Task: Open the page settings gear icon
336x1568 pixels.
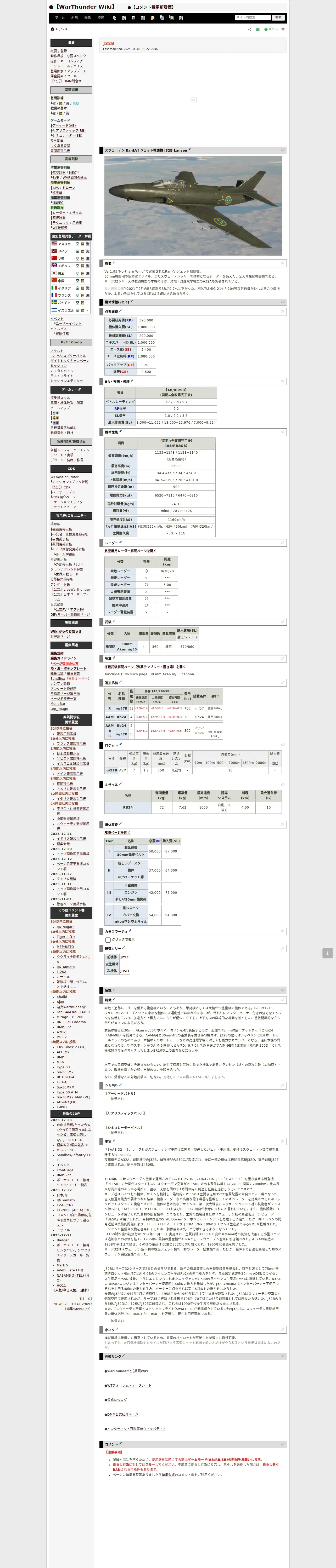Action: click(x=283, y=29)
